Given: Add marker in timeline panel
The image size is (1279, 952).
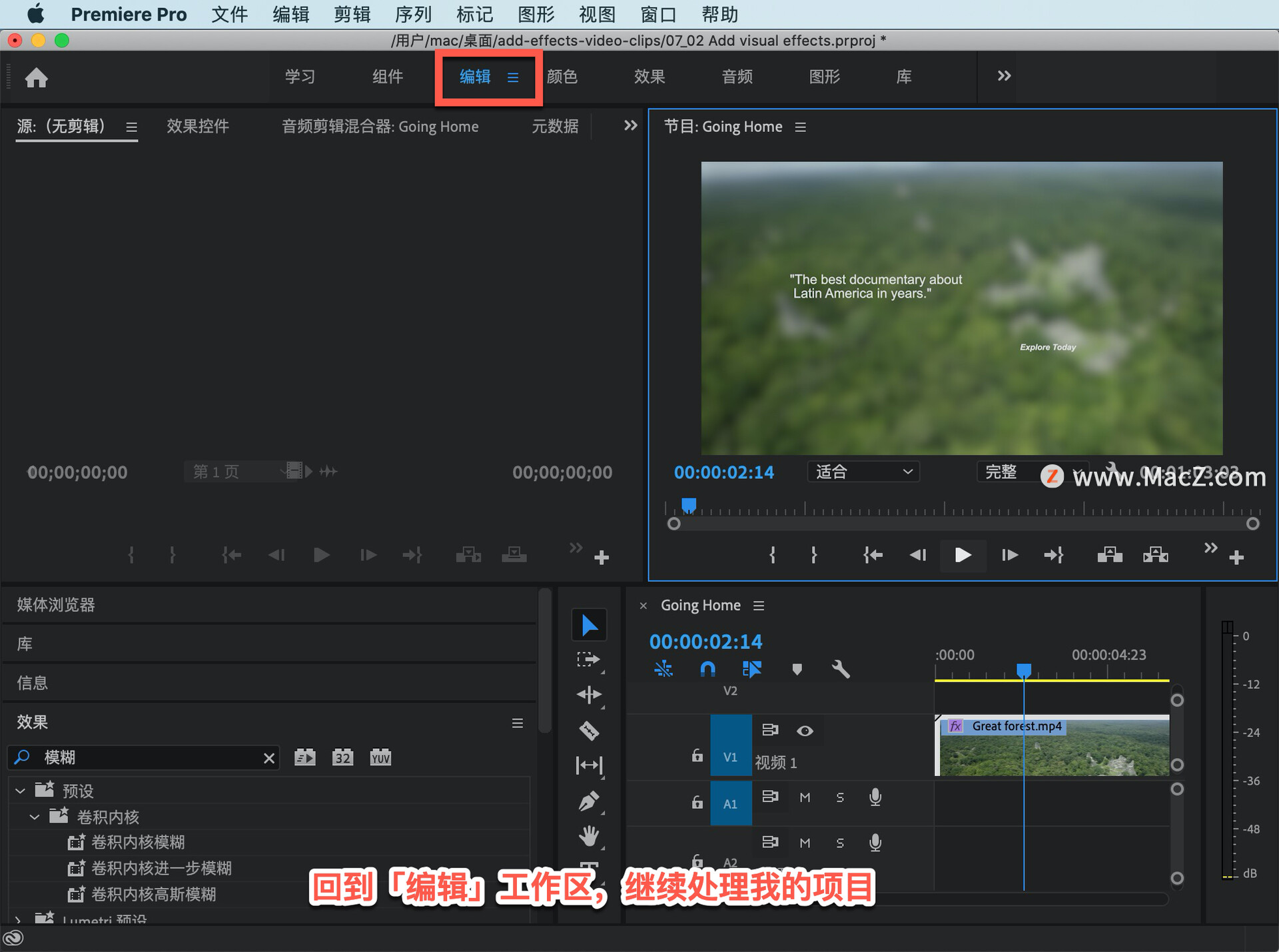Looking at the screenshot, I should (797, 669).
